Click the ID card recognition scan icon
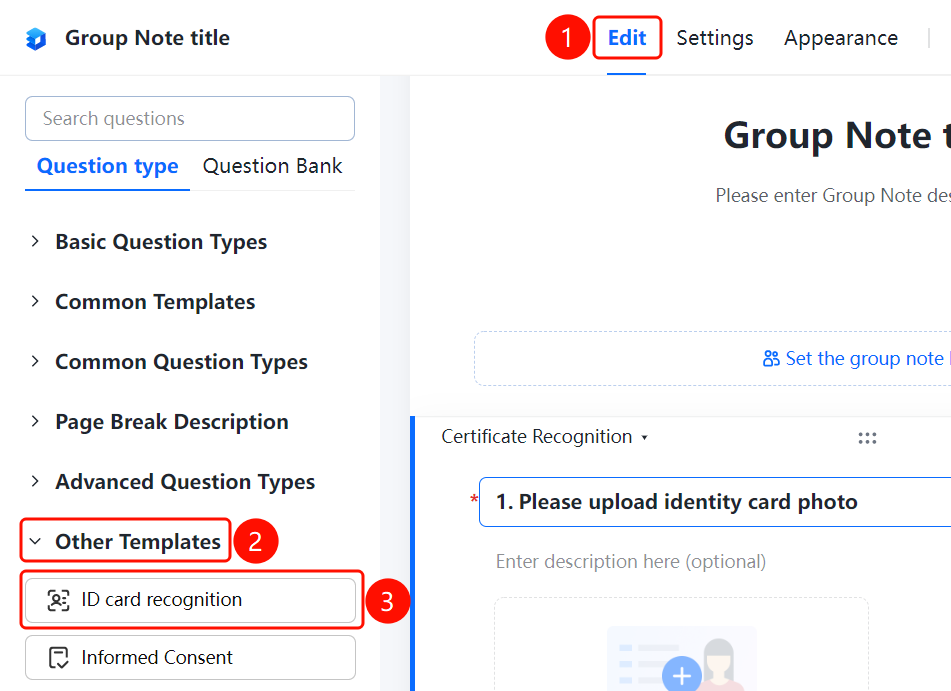Screen dimensions: 951x691 58,600
